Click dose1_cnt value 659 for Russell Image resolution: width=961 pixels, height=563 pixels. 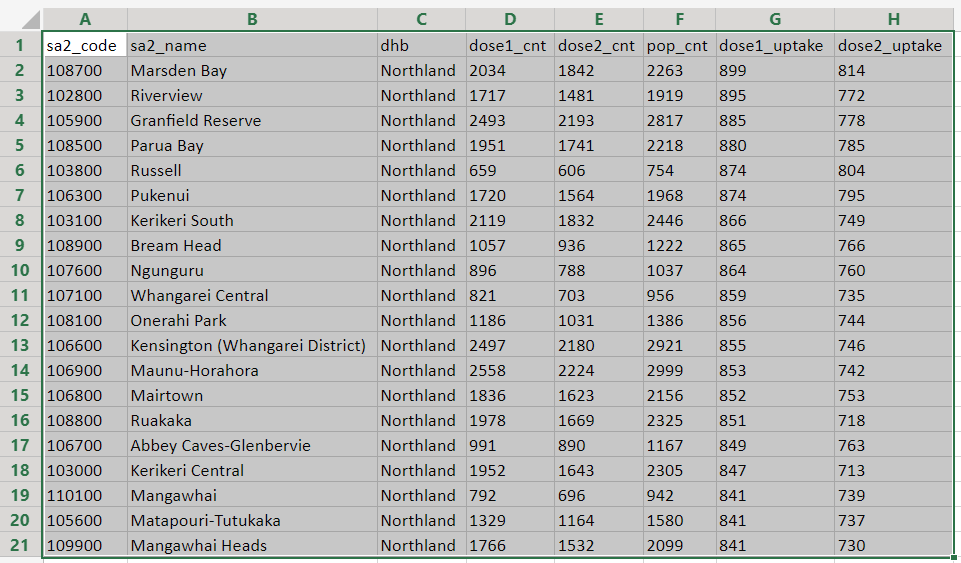(509, 171)
